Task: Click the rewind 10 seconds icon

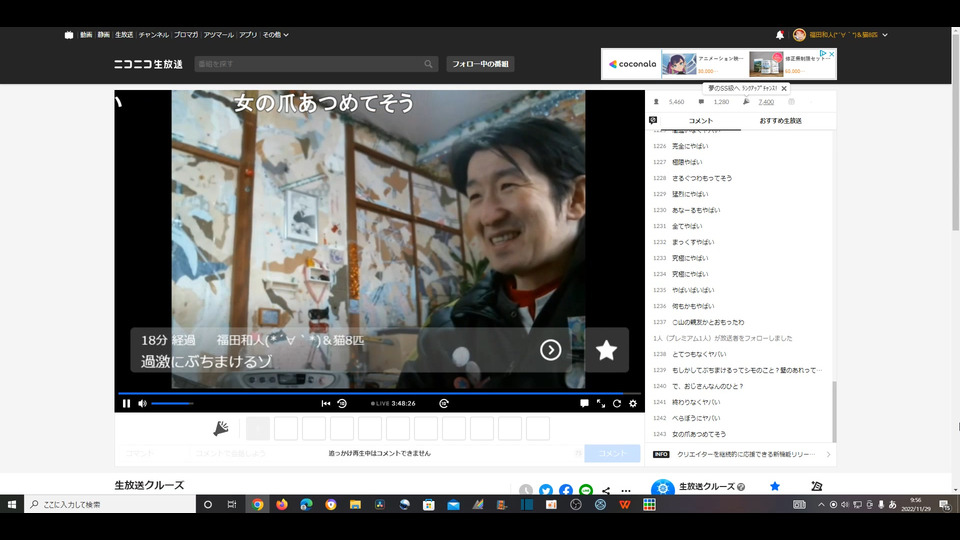Action: 342,403
